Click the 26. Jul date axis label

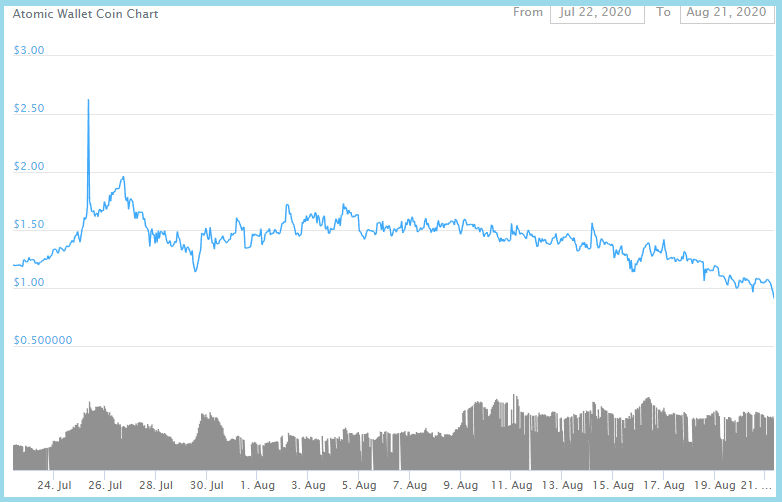(x=105, y=485)
